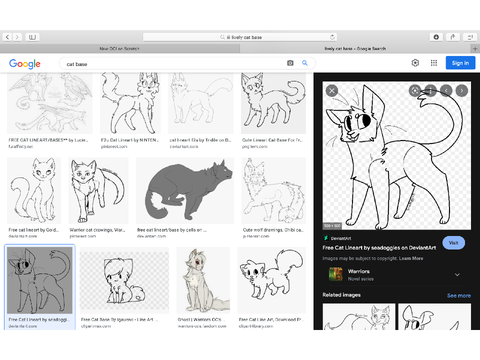Image resolution: width=480 pixels, height=360 pixels.
Task: Open the sitting cat 'Free cat lineart' thumbnail
Action: [34, 191]
